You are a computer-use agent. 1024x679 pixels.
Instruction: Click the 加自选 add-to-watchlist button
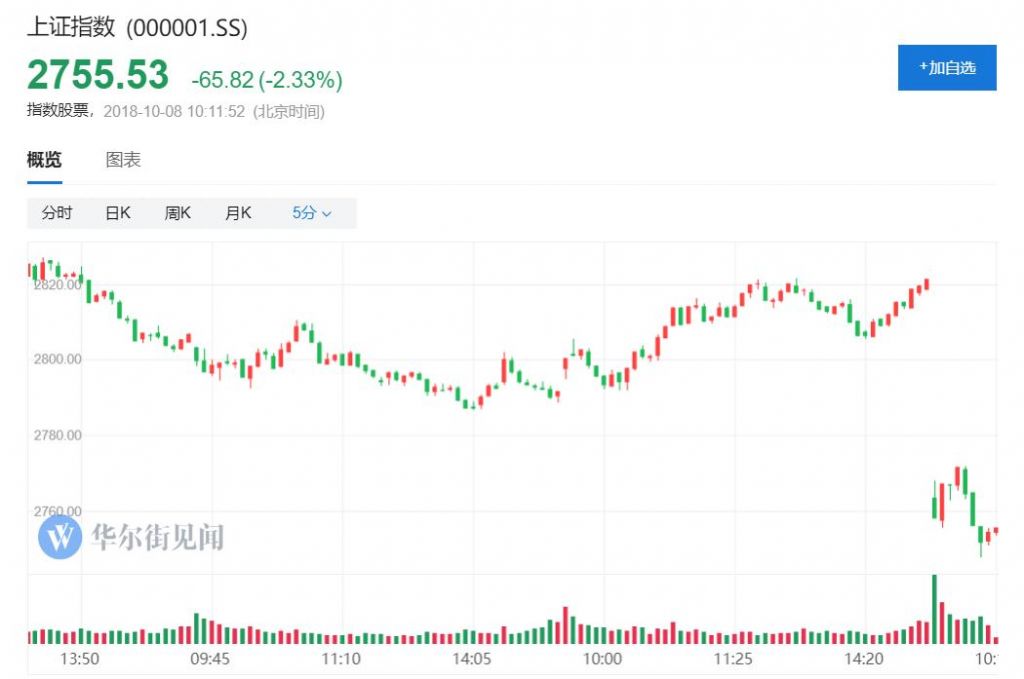click(x=946, y=67)
